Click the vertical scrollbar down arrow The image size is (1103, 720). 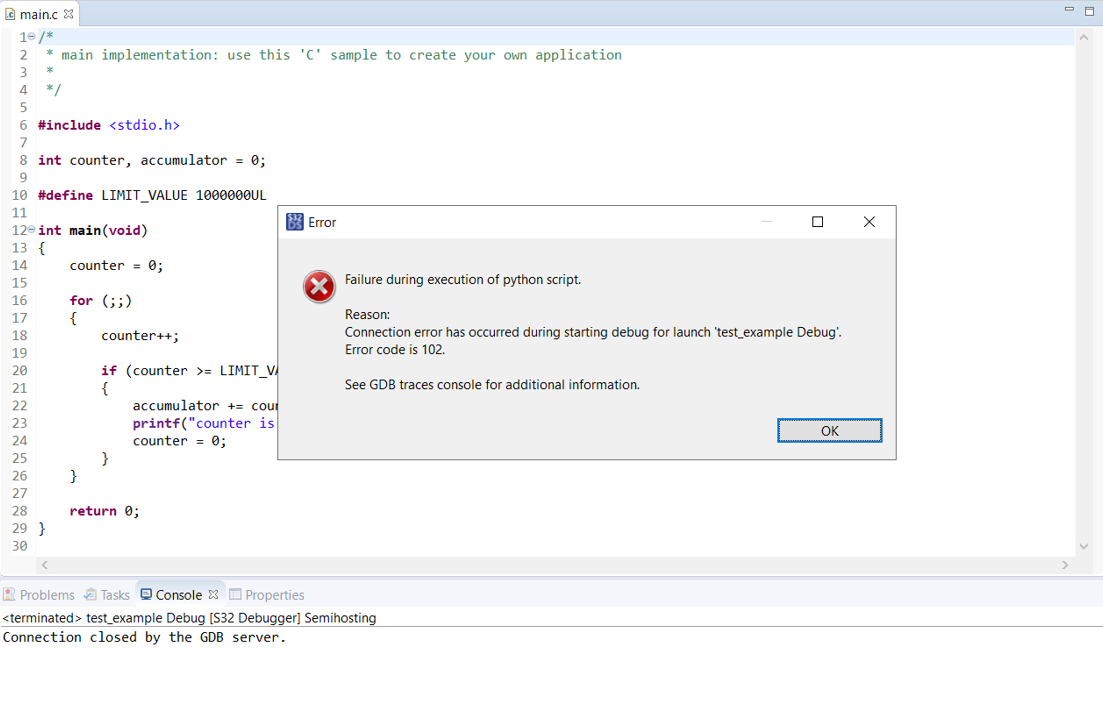click(x=1083, y=545)
